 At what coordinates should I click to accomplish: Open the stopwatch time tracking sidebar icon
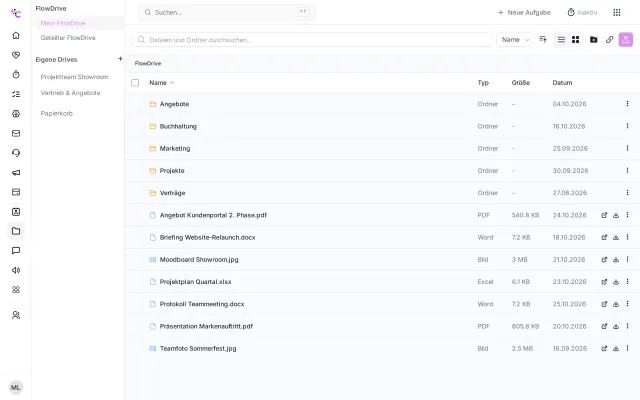tap(16, 75)
